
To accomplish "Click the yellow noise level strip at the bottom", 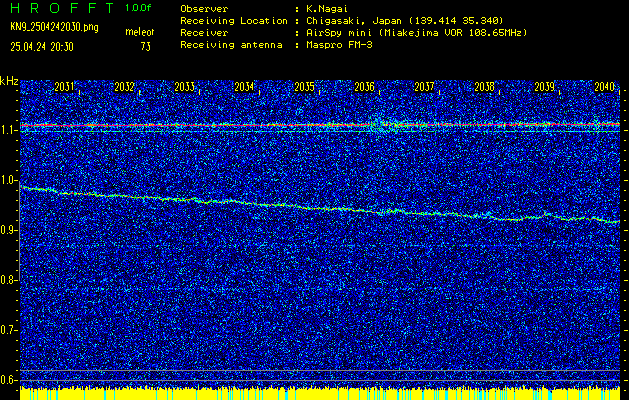I will (320, 394).
